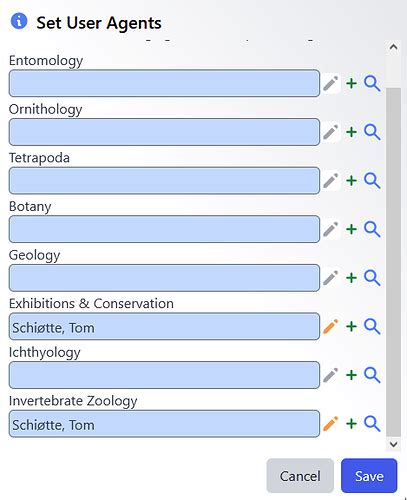Add a new Geology agent with plus
The width and height of the screenshot is (407, 500).
351,278
